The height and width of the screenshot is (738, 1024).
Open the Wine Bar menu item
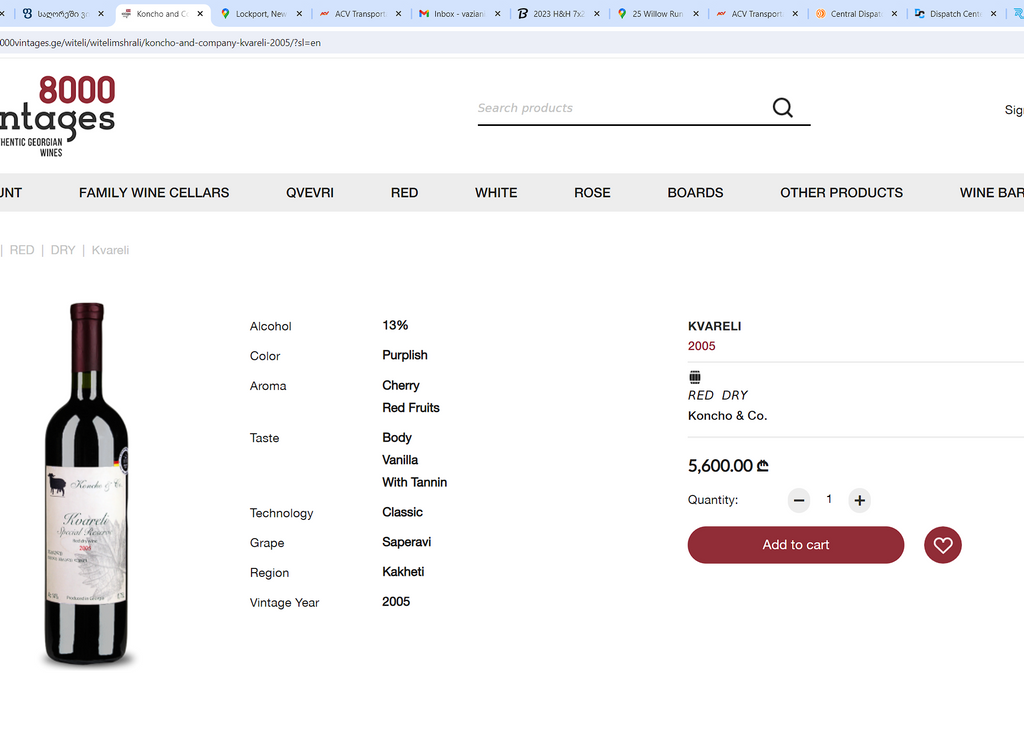(991, 193)
